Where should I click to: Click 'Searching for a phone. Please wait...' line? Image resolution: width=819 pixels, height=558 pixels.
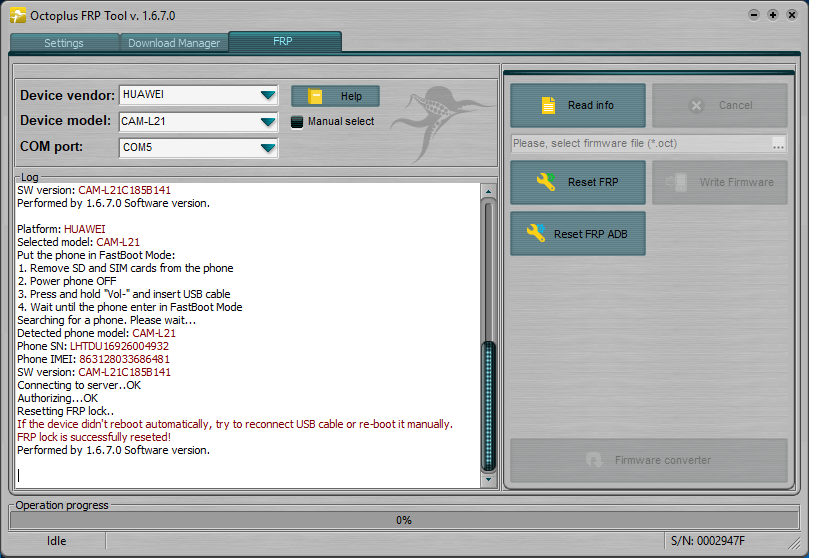(x=107, y=320)
